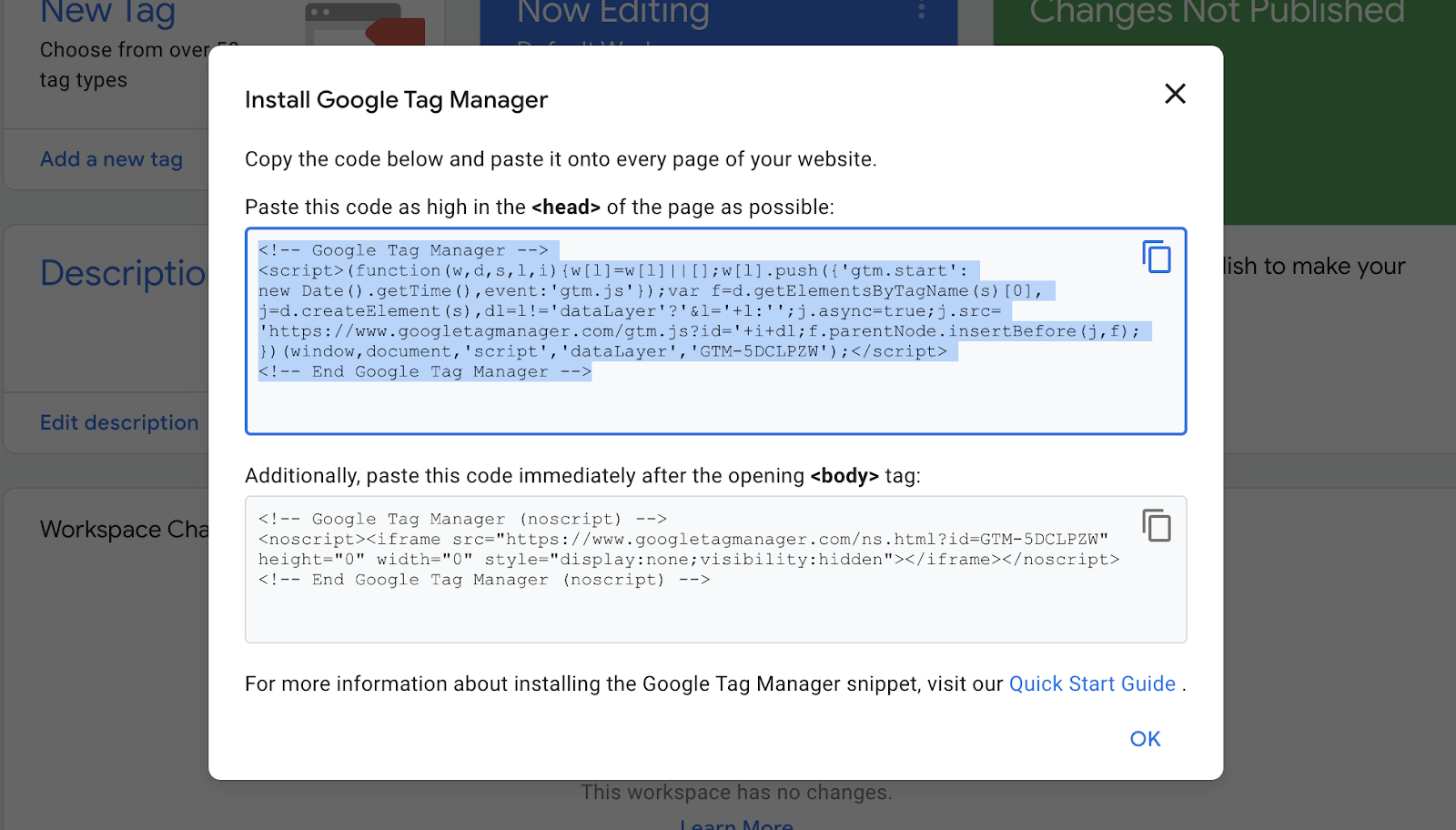Select the 'Paste this code as high' head instruction
This screenshot has height=830, width=1456.
(x=539, y=207)
